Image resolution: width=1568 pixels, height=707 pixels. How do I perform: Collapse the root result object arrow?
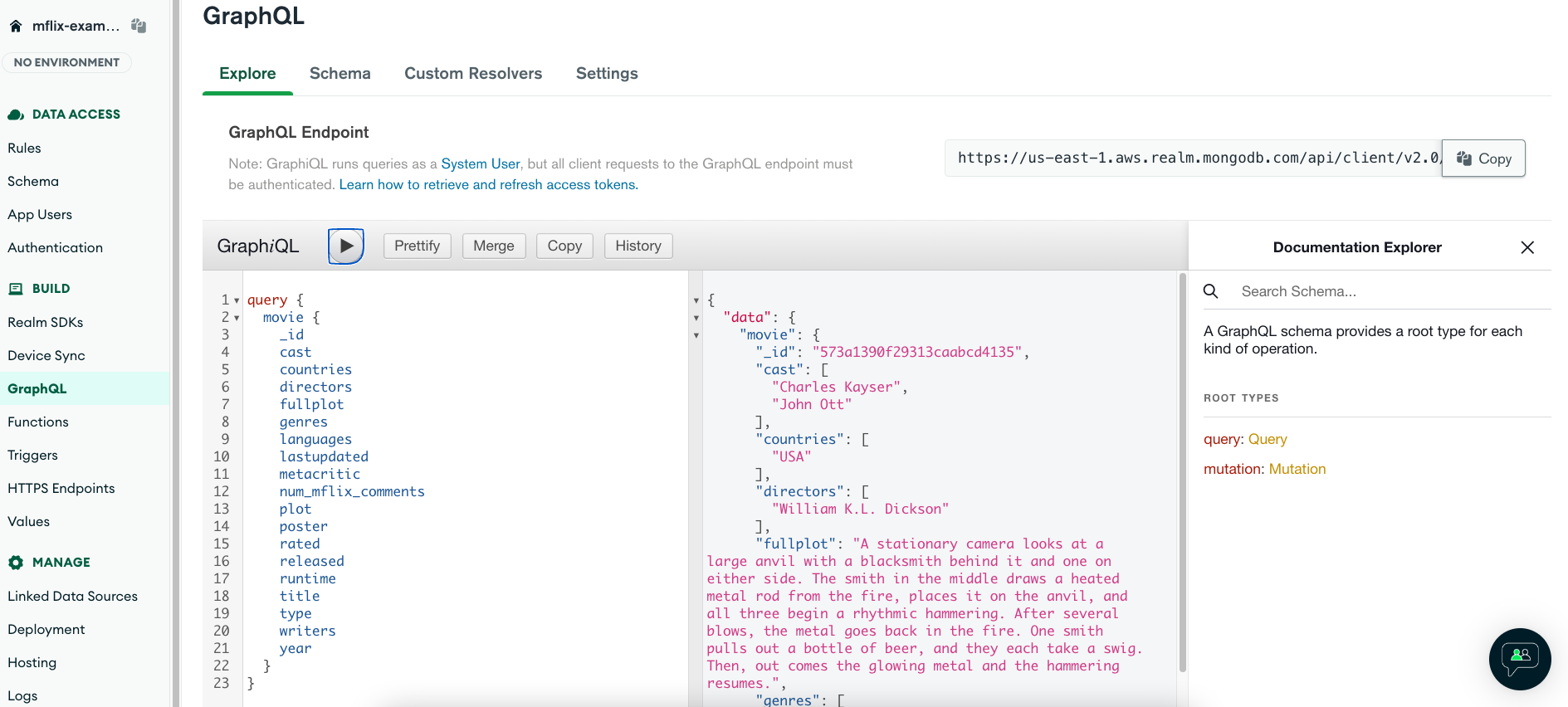pyautogui.click(x=696, y=300)
